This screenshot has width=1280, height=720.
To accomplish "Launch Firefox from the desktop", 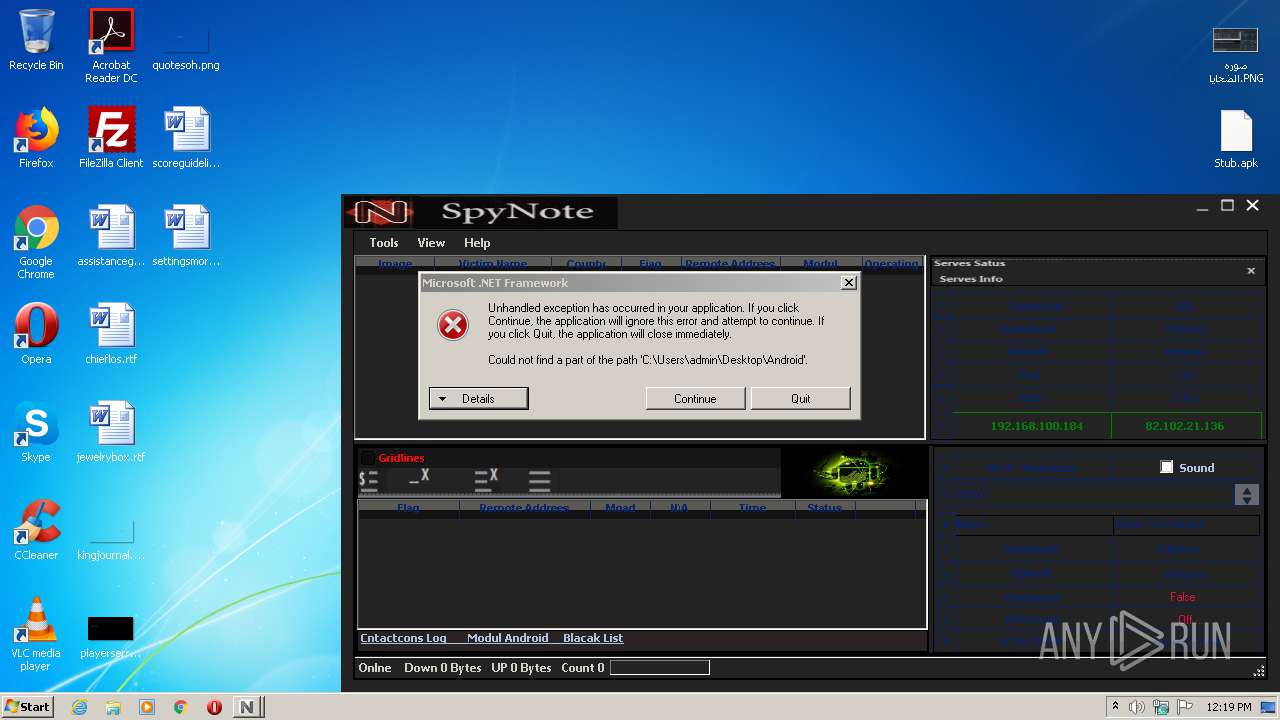I will (36, 138).
